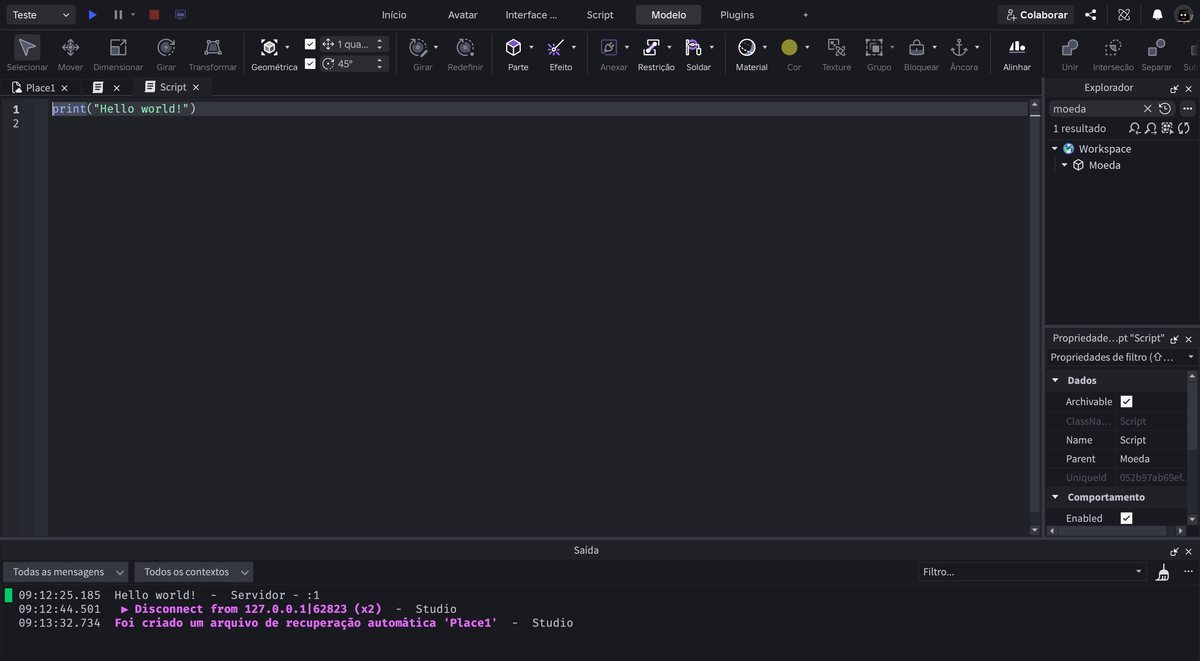The image size is (1200, 661).
Task: Open the search history icon in Explorador
Action: point(1165,108)
